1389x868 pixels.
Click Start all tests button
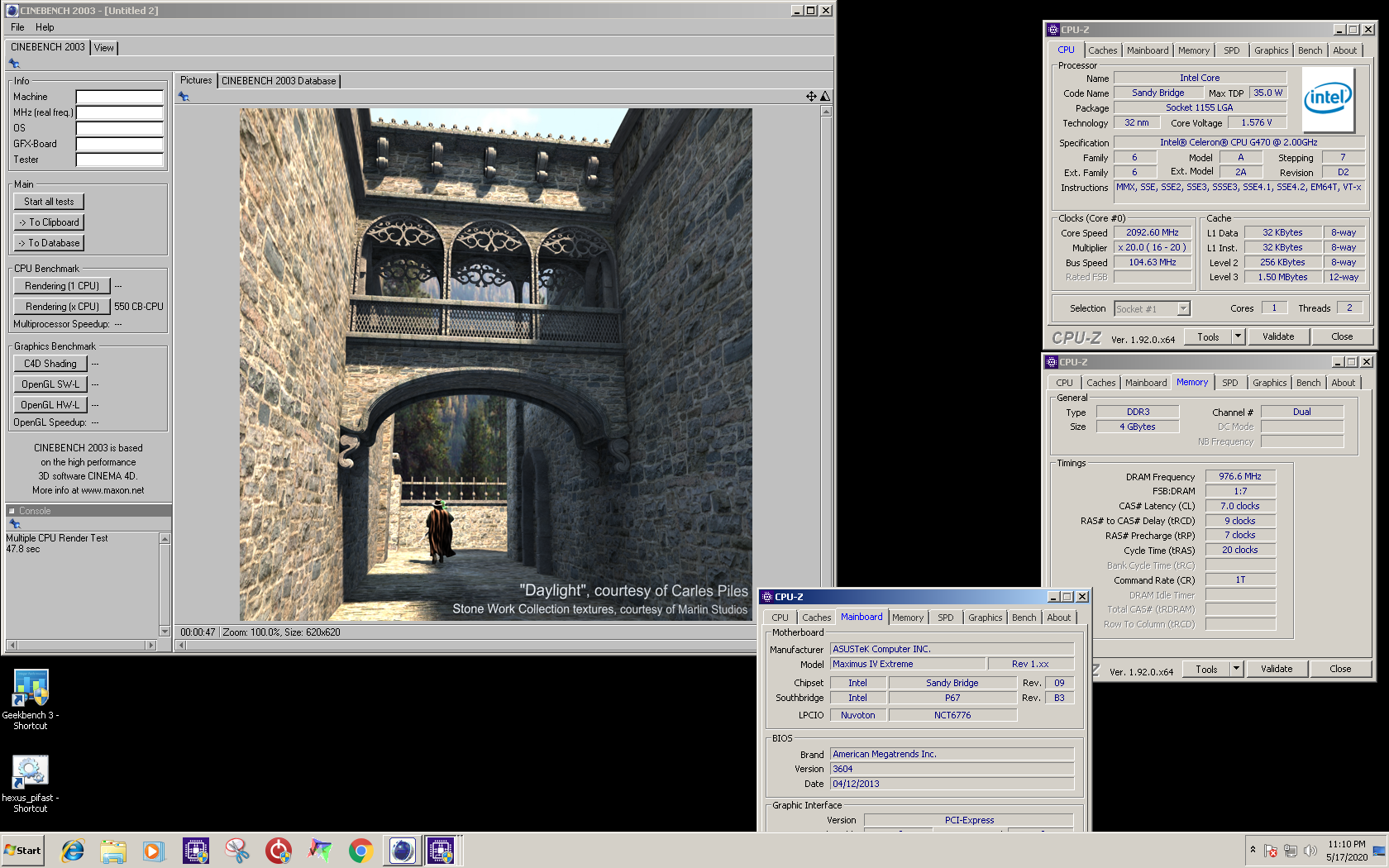point(49,202)
